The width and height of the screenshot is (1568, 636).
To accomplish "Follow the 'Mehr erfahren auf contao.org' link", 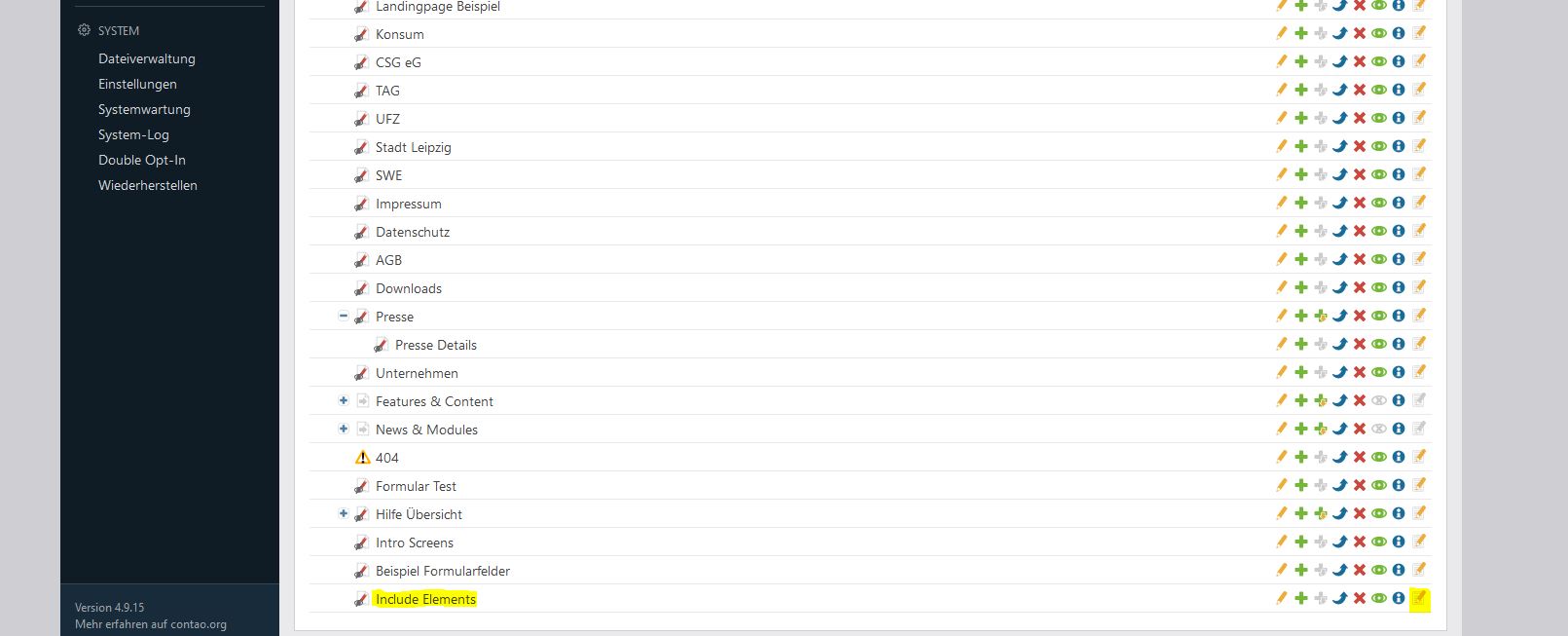I will tap(151, 624).
